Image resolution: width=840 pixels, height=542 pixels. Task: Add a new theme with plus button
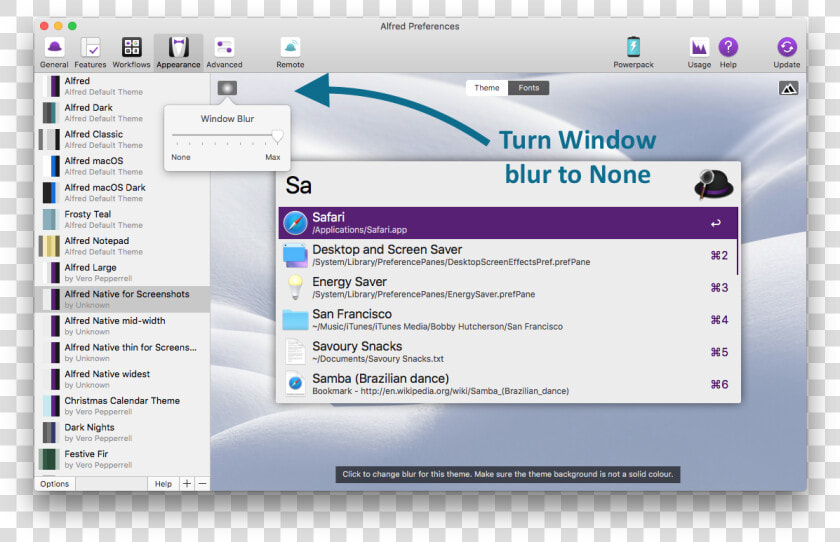point(186,484)
